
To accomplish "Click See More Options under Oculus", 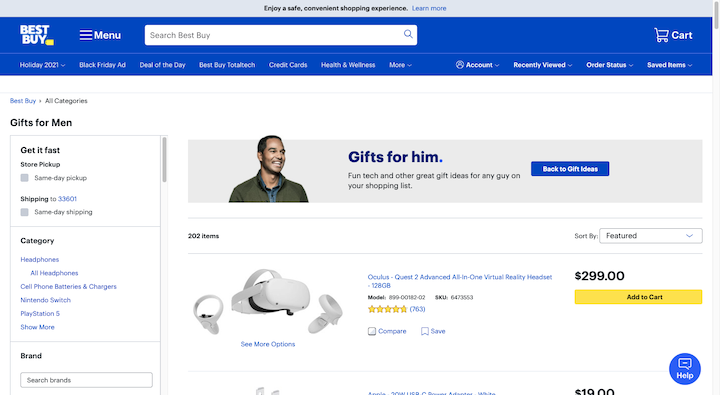I will (268, 344).
